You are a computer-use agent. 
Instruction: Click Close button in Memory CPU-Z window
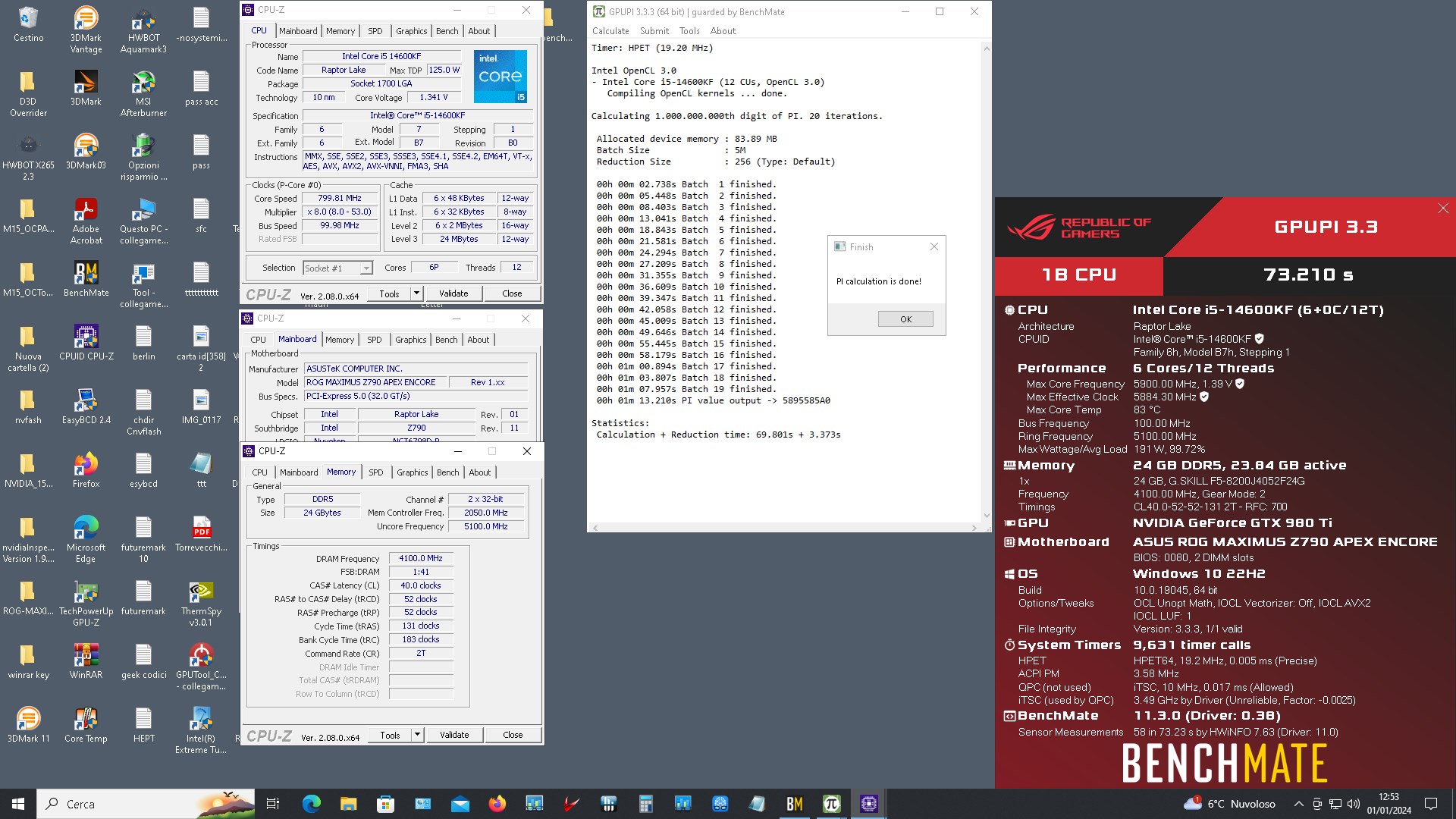tap(513, 735)
